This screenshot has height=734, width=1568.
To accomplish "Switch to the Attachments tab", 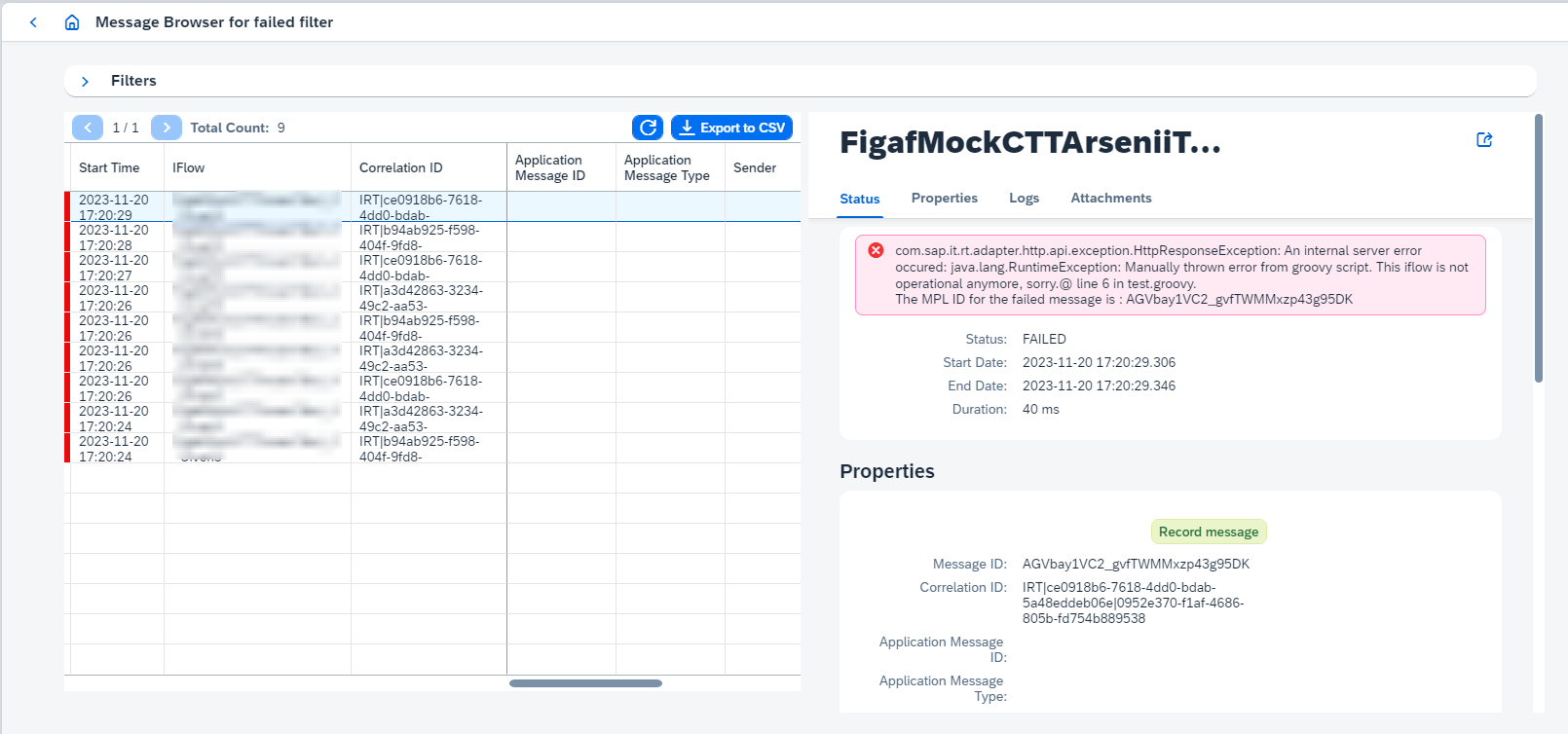I will point(1111,199).
